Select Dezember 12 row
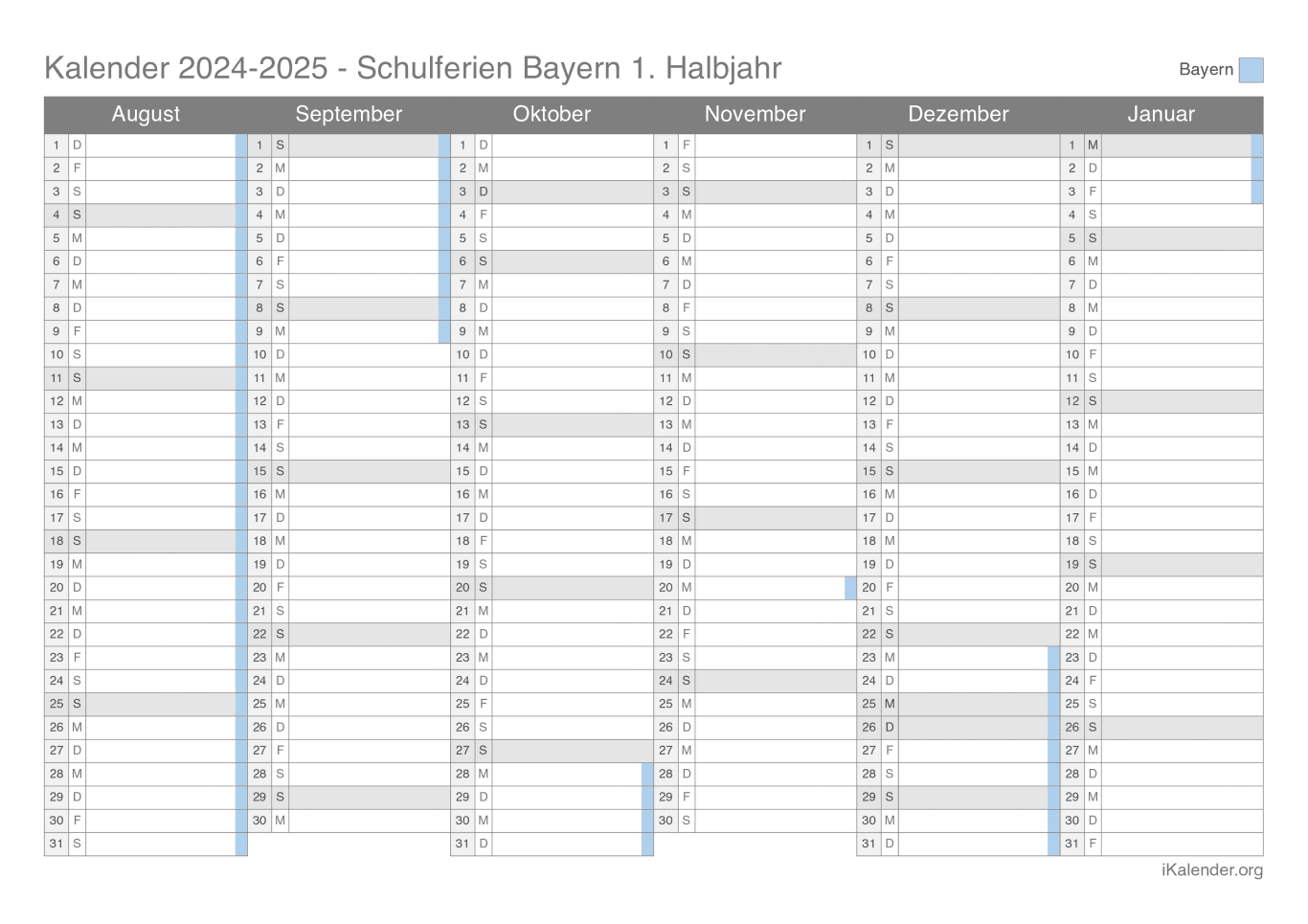Screen dimensions: 1308x924 tap(958, 401)
